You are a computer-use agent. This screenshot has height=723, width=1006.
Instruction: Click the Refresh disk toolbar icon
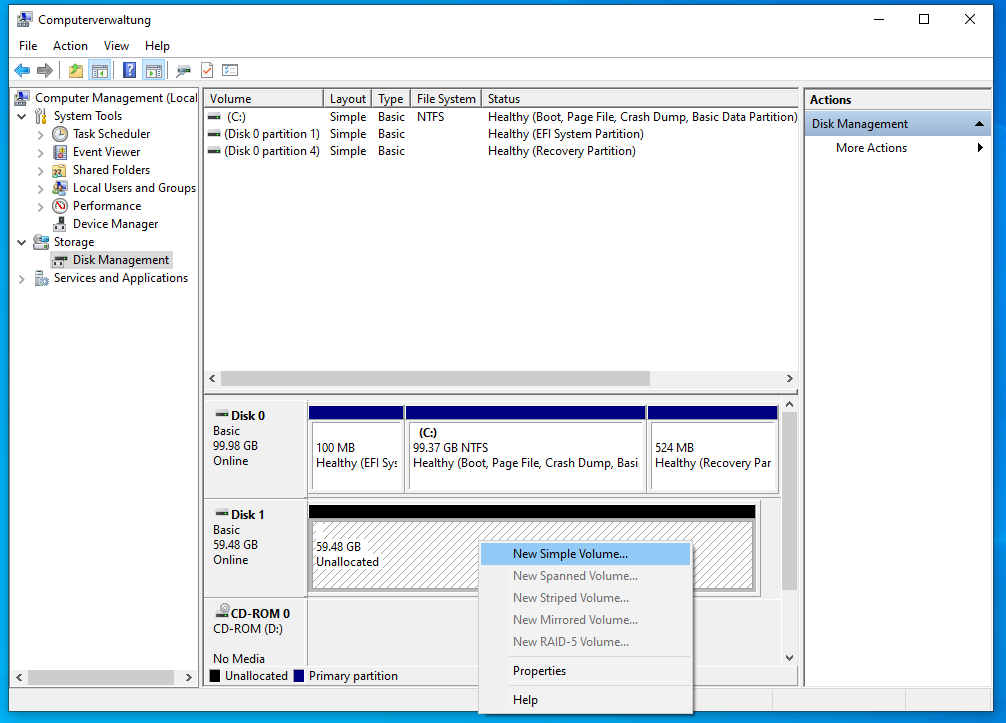pos(183,70)
